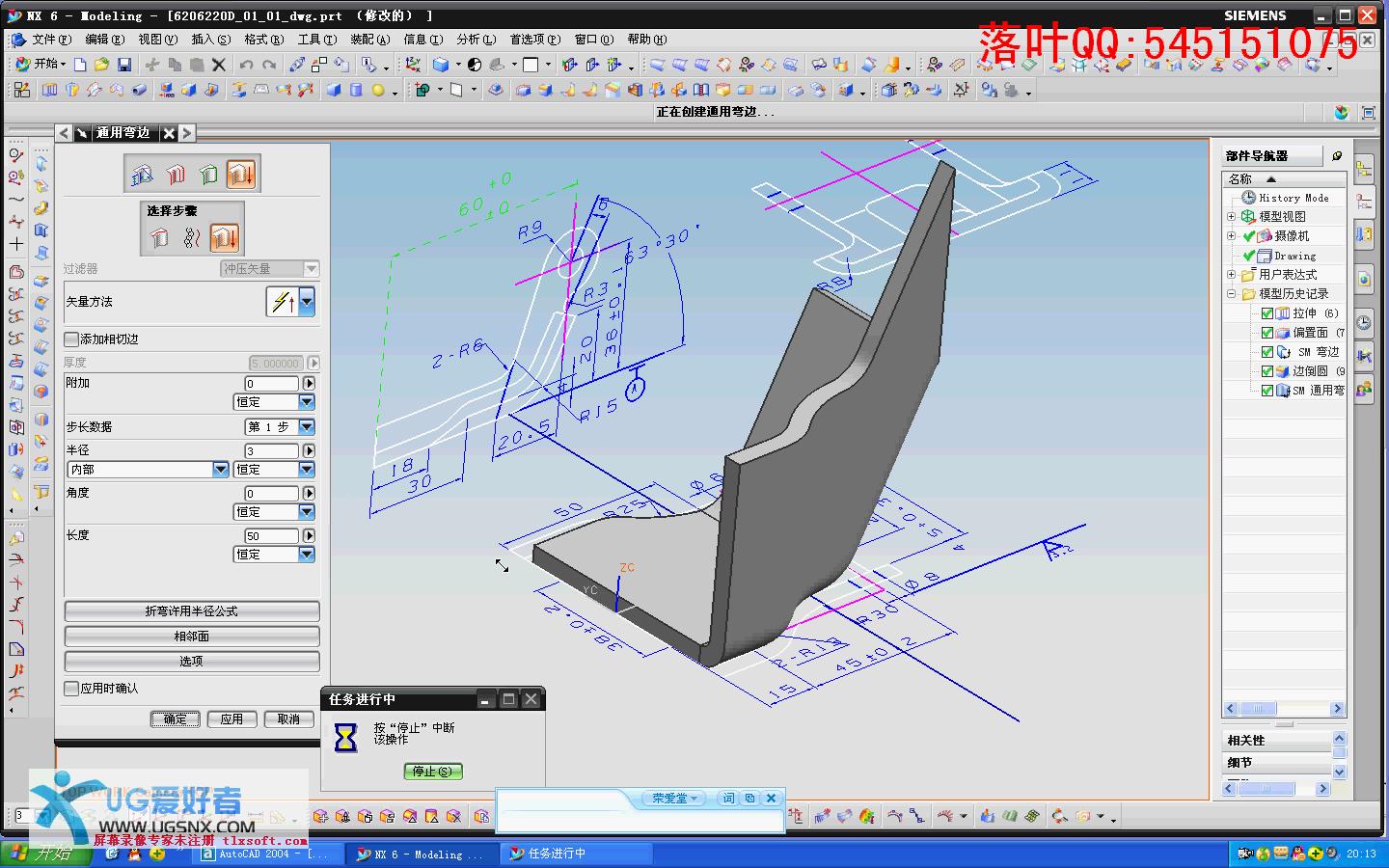The image size is (1389, 868).
Task: Open the 恒定 dropdown under 附加
Action: [x=307, y=402]
